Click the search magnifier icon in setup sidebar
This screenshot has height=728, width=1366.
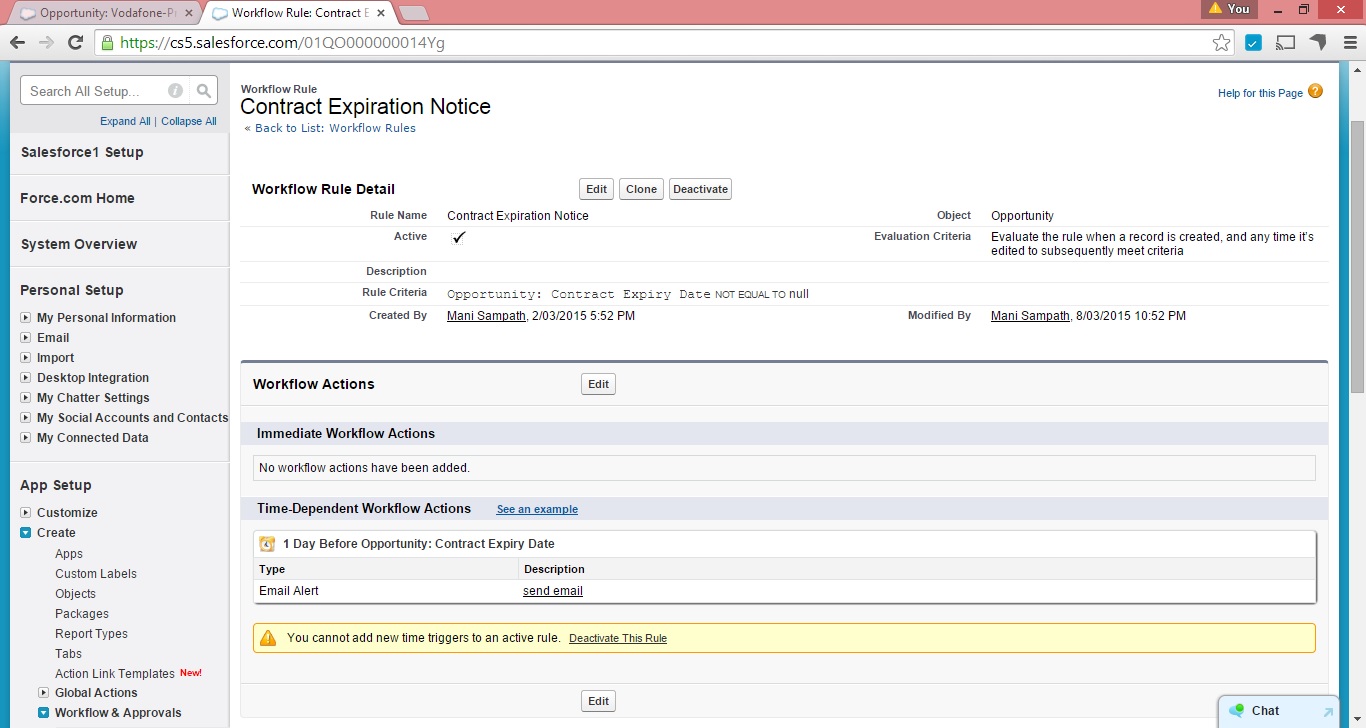point(204,91)
